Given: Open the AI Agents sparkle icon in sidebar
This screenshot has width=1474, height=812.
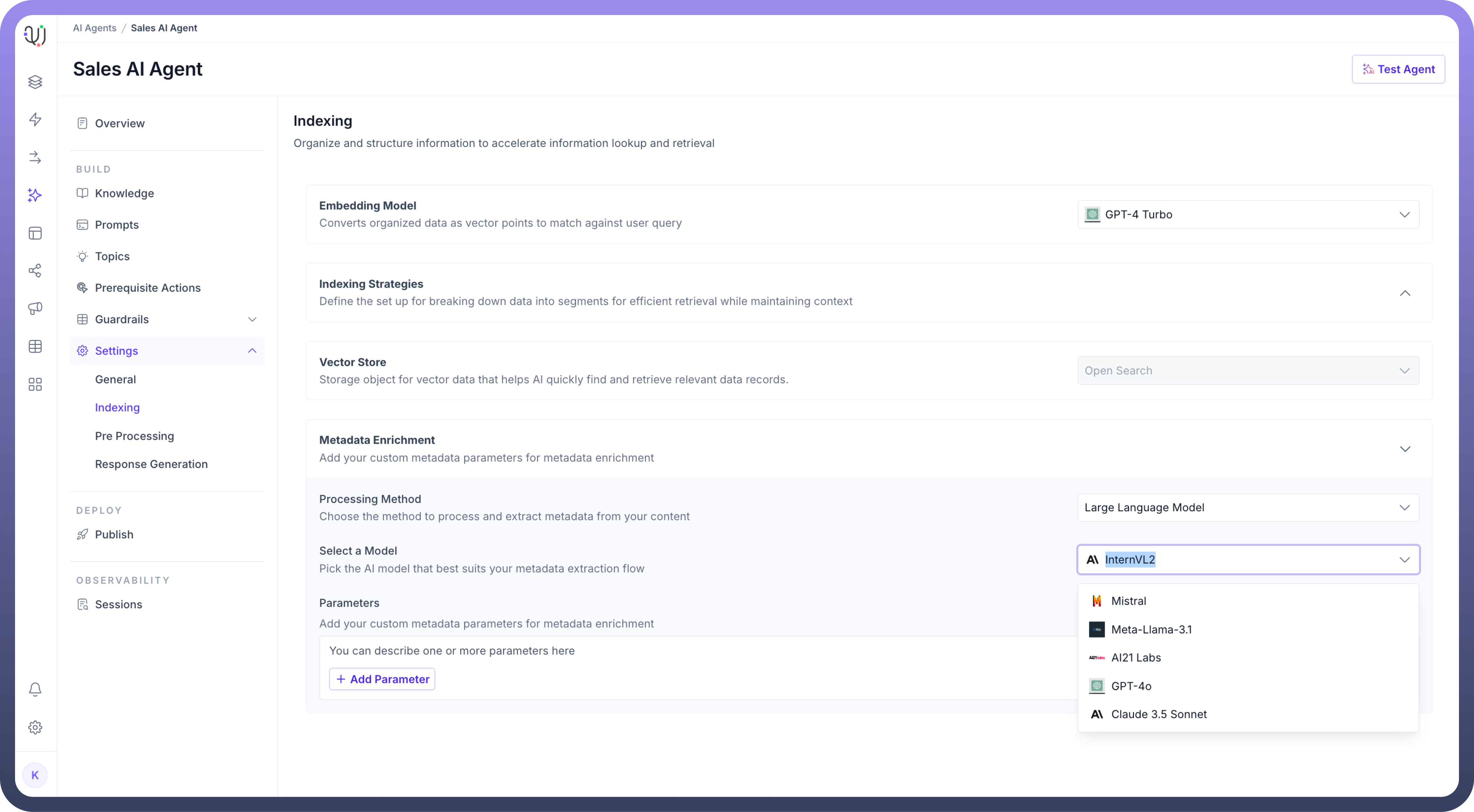Looking at the screenshot, I should click(x=35, y=195).
